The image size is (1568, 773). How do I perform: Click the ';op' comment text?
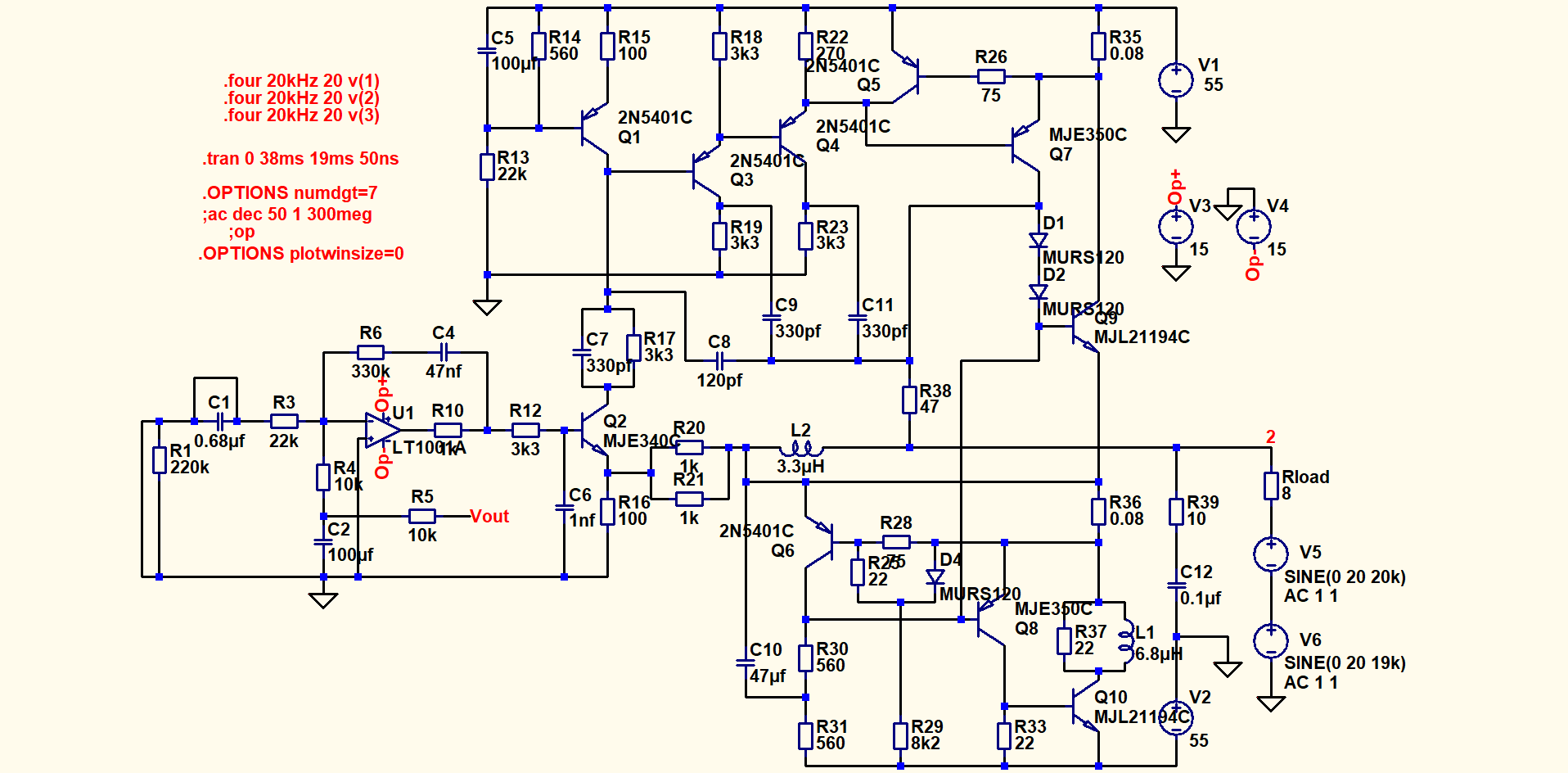[x=241, y=233]
